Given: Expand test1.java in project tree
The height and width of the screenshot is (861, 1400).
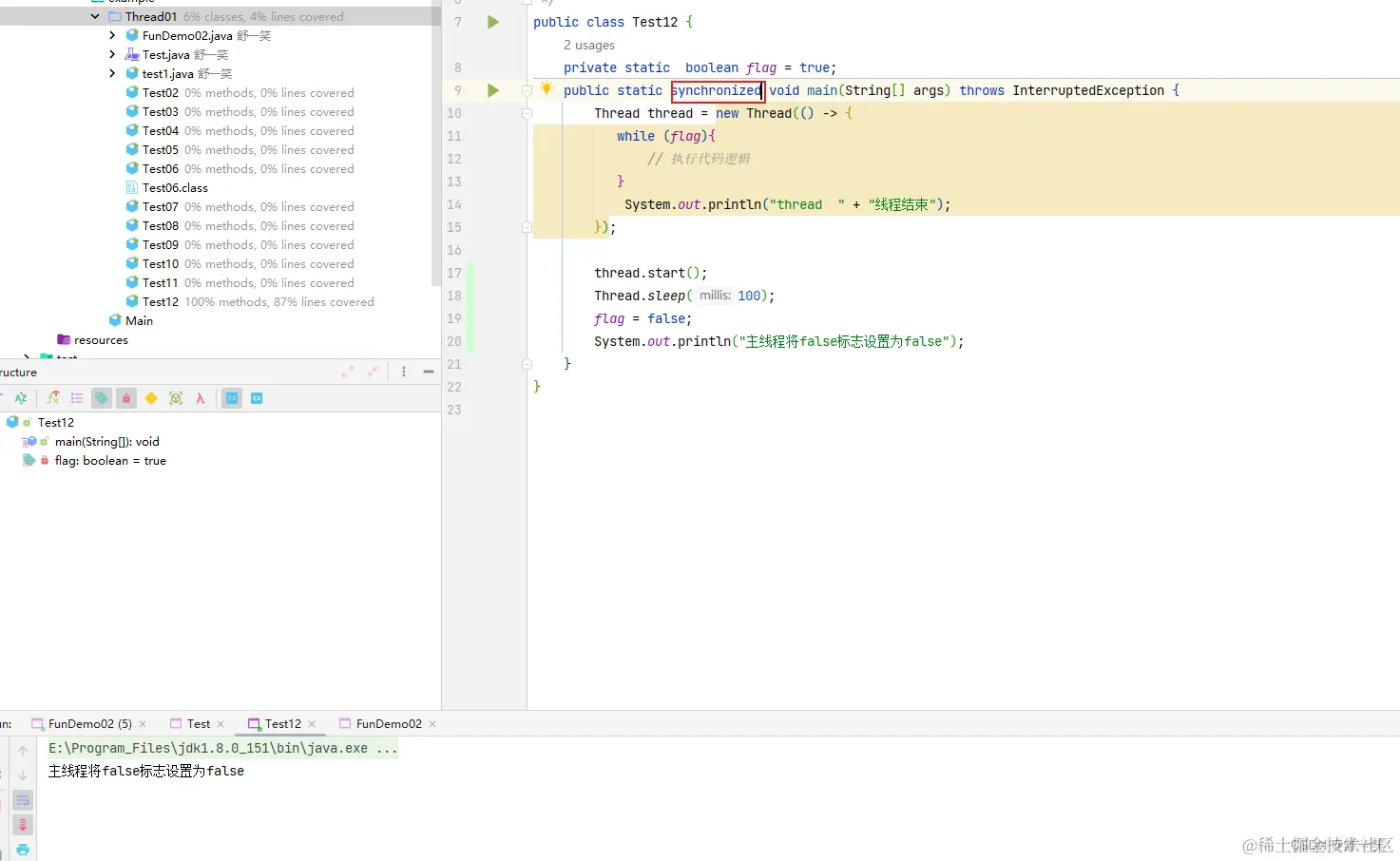Looking at the screenshot, I should [112, 73].
